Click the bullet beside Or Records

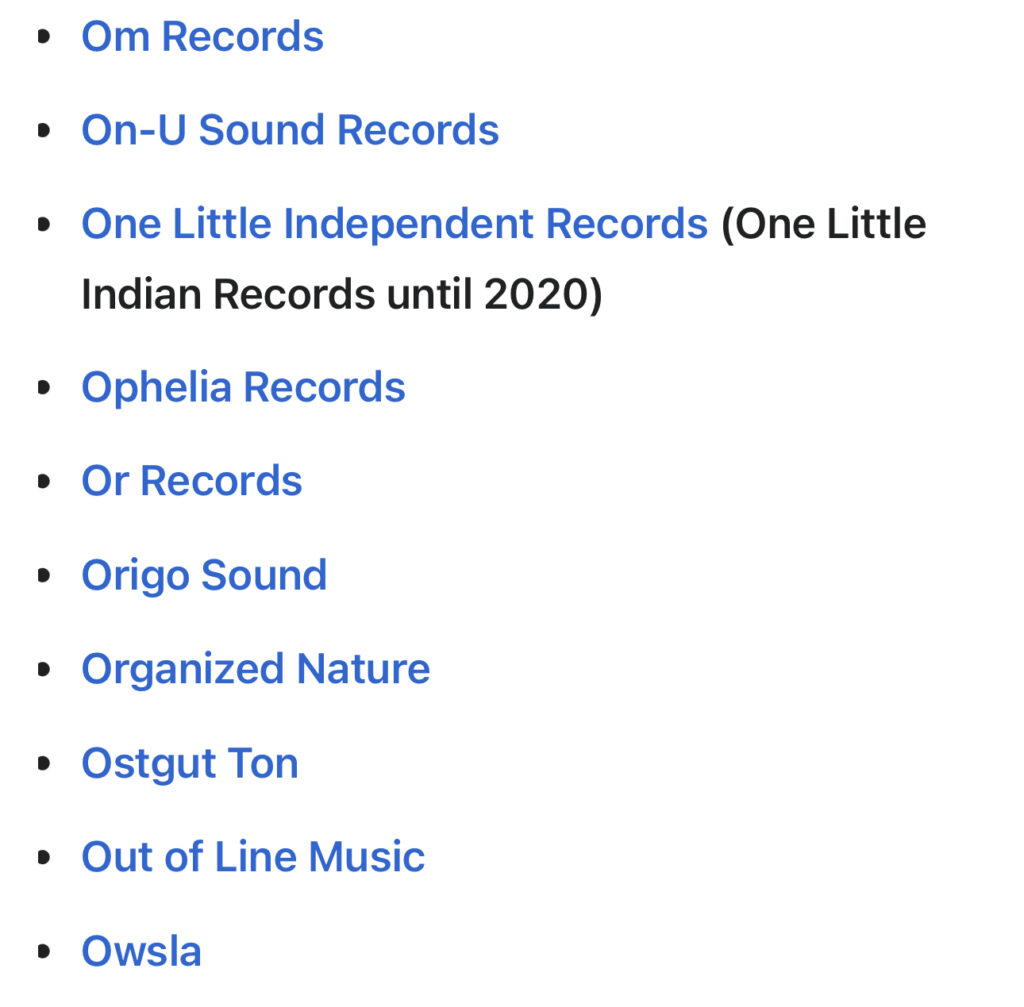pos(43,483)
